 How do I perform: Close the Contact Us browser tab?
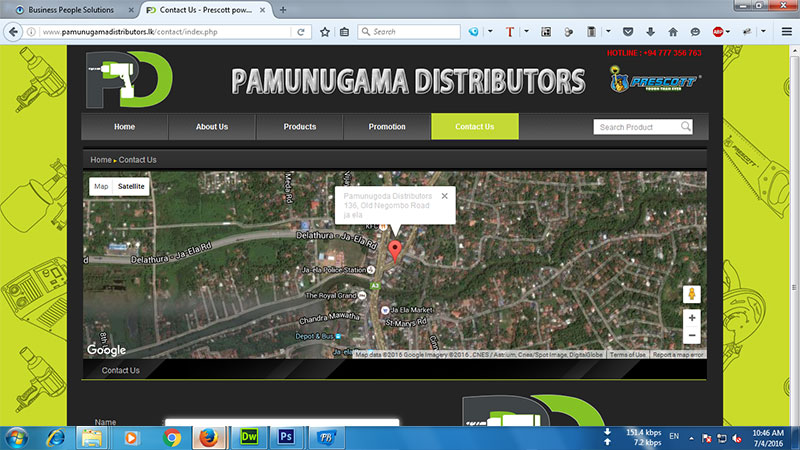(x=262, y=10)
